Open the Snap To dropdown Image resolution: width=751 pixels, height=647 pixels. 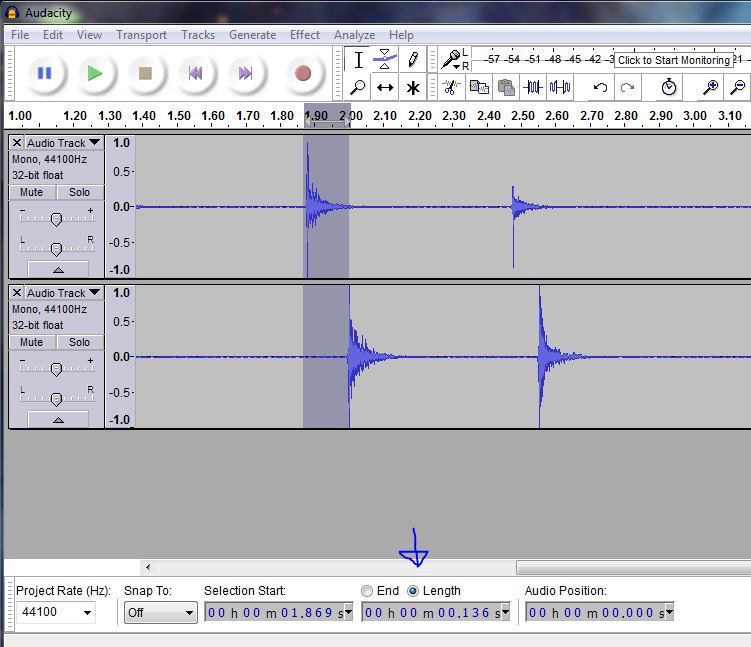(x=160, y=613)
